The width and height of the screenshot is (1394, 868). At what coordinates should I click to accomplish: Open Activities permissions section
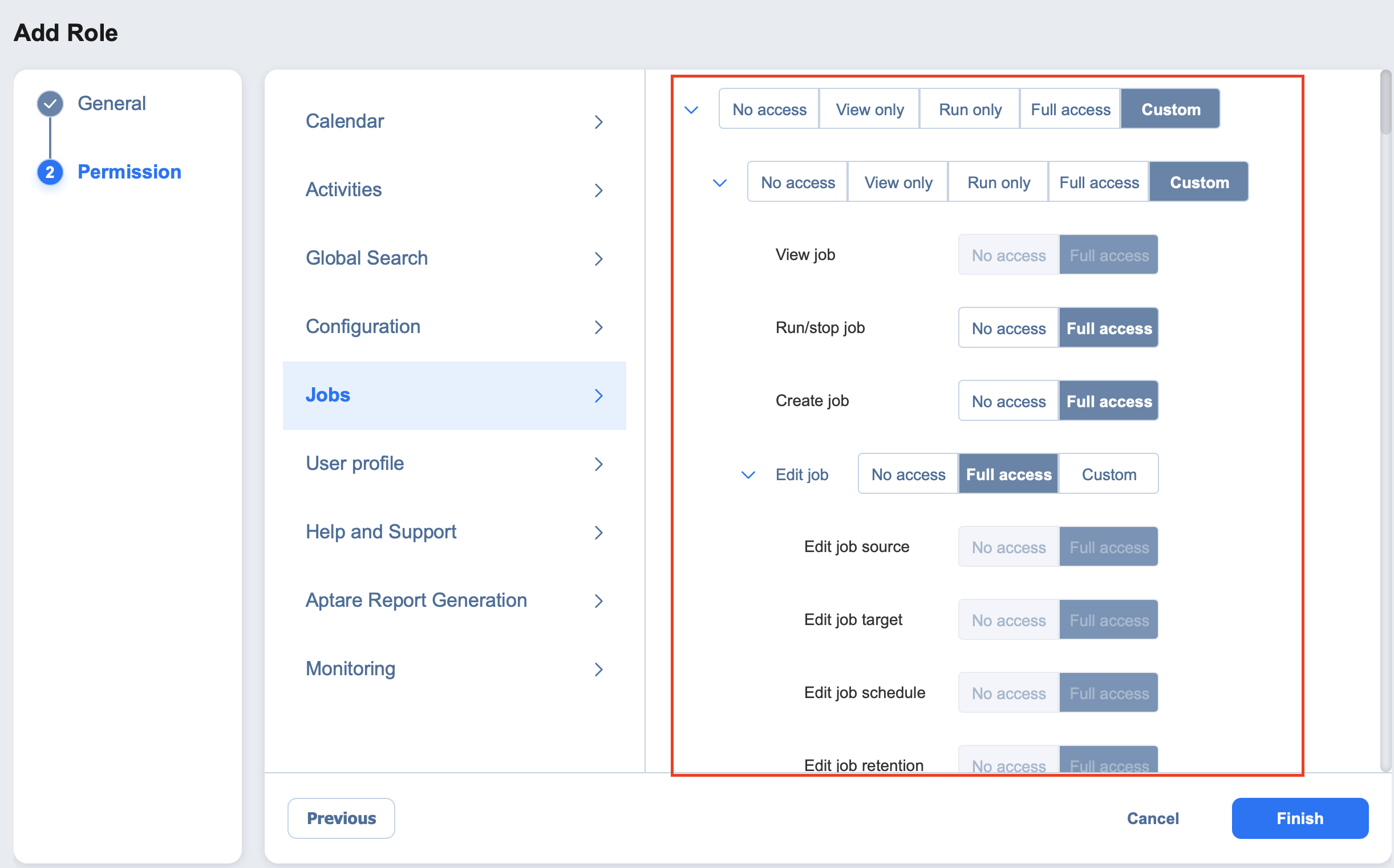tap(599, 190)
